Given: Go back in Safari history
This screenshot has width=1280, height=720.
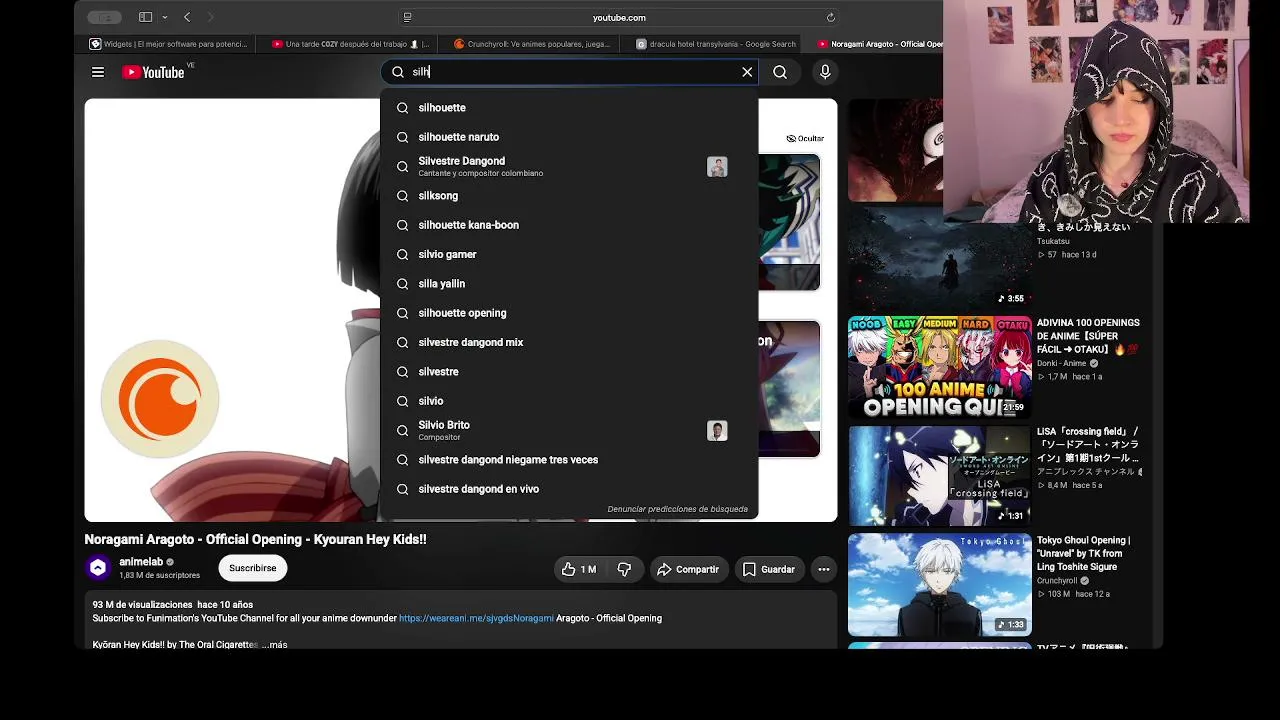Looking at the screenshot, I should coord(187,17).
